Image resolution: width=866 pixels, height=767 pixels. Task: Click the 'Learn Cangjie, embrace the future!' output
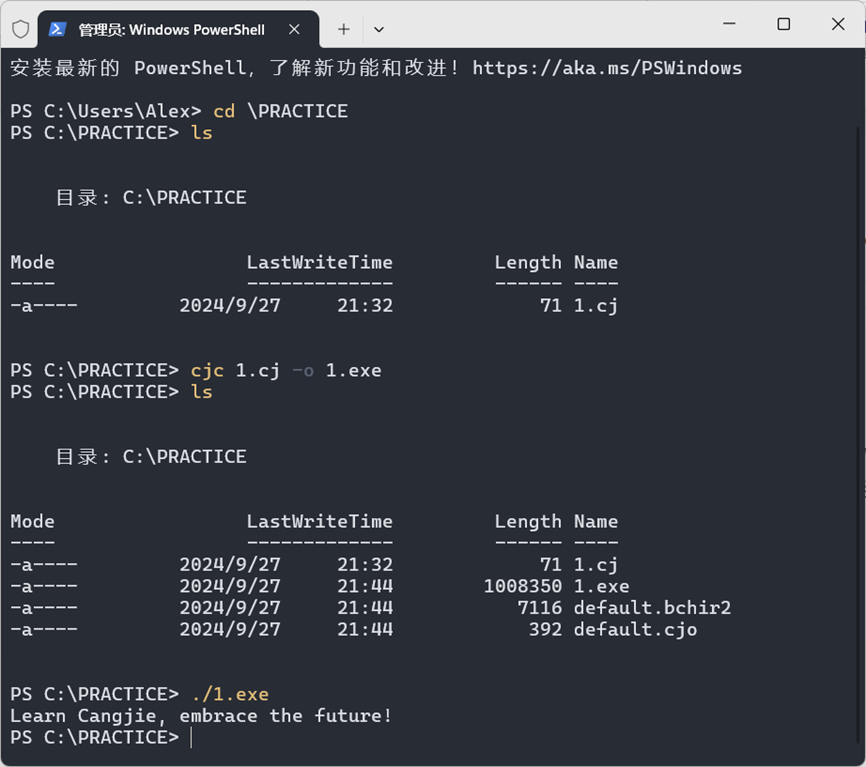point(201,716)
